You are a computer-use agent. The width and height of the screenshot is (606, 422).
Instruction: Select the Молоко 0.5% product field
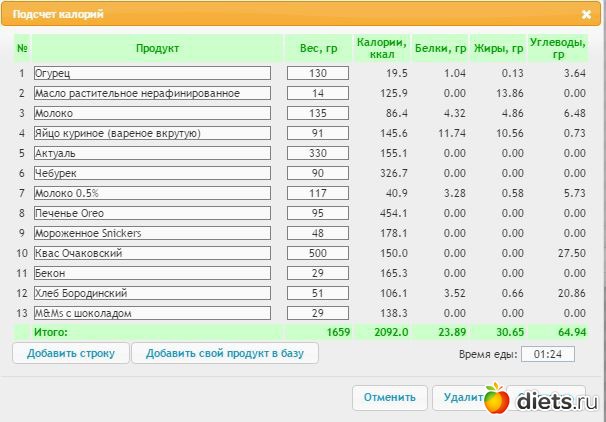coord(152,193)
